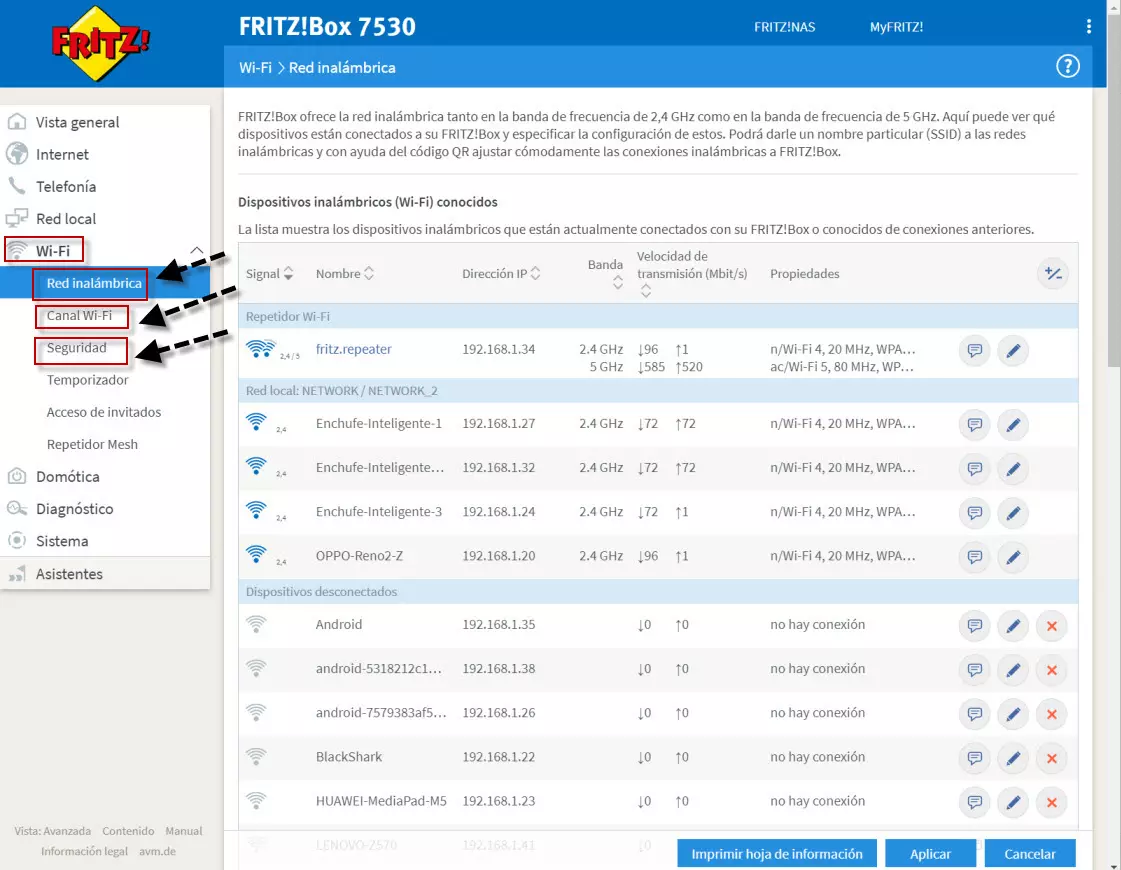Edit Enchufe-Inteligente-3 device
The height and width of the screenshot is (870, 1121).
tap(1013, 513)
